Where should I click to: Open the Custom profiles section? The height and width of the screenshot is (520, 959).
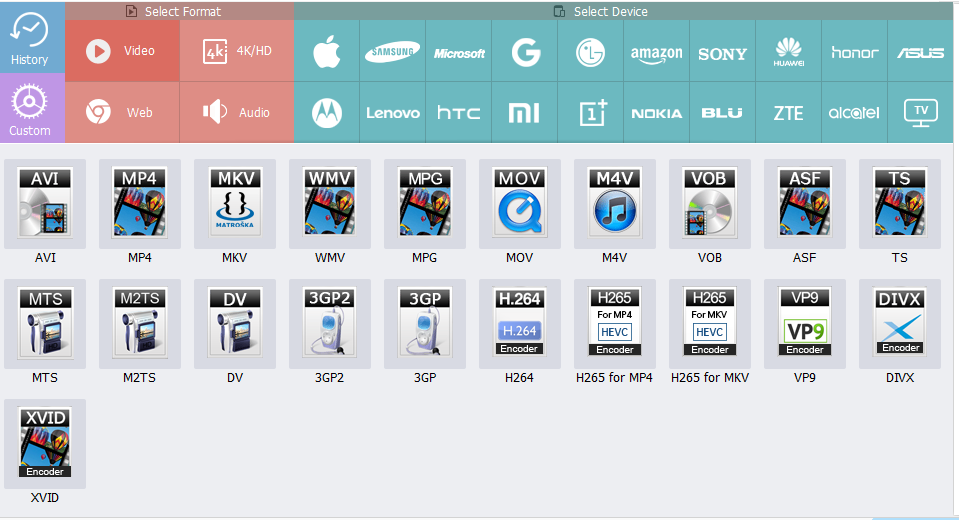32,108
